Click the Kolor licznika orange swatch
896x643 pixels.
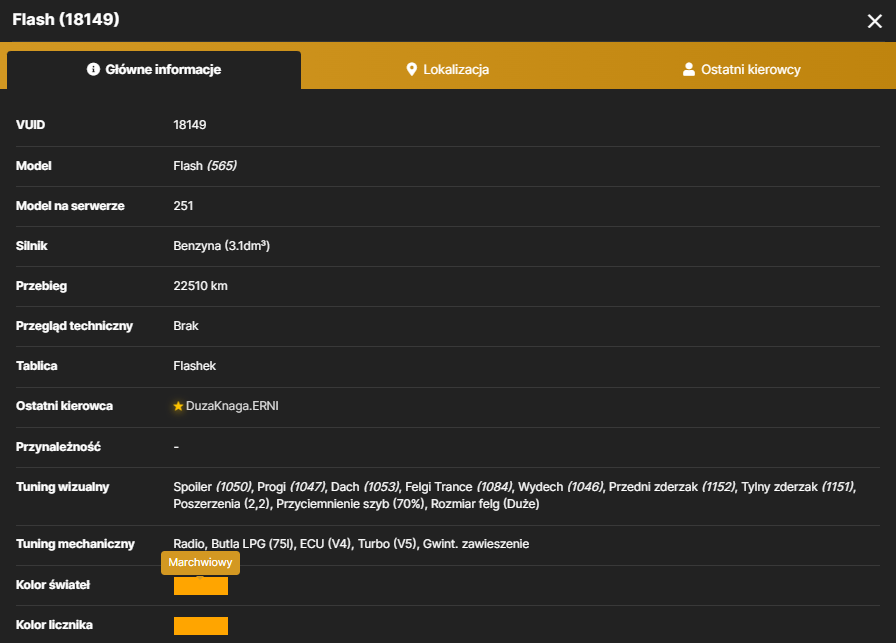click(x=201, y=626)
